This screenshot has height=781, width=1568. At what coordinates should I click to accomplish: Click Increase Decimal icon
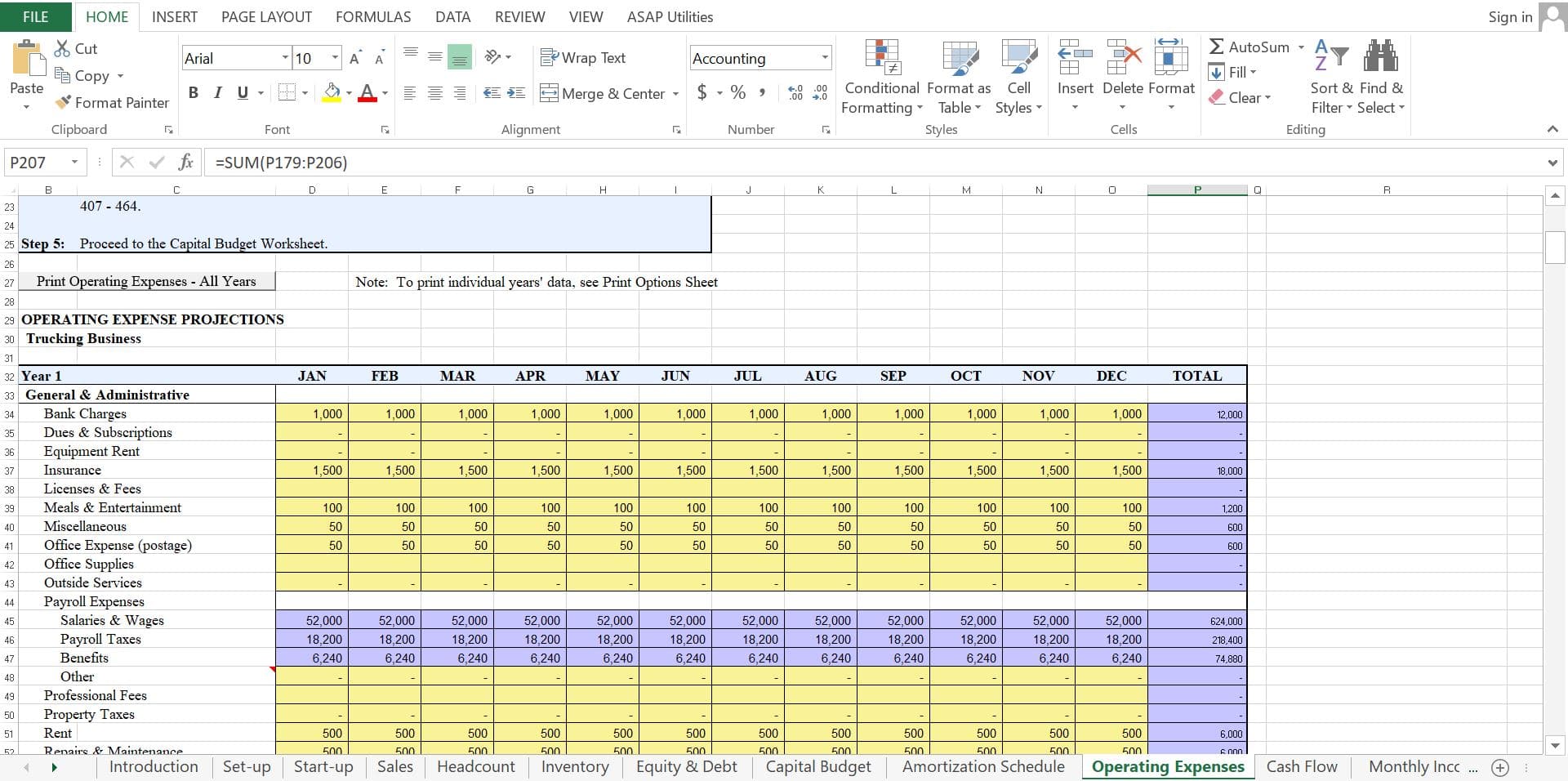click(795, 92)
